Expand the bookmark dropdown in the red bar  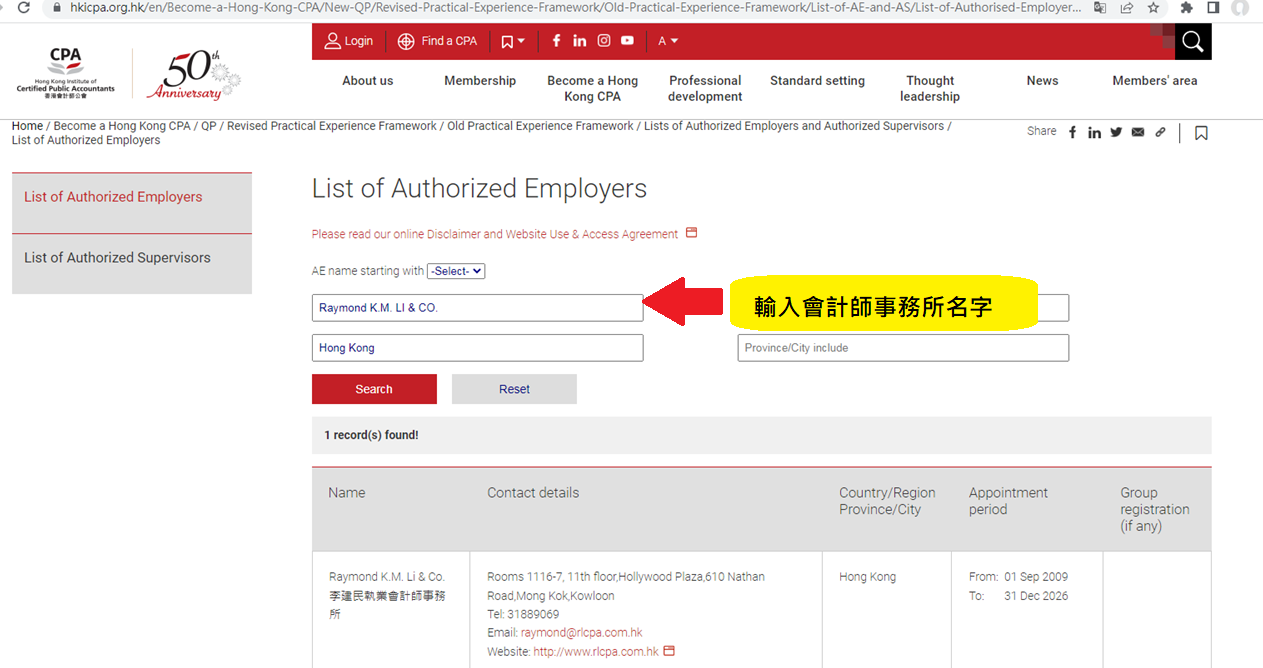coord(513,41)
